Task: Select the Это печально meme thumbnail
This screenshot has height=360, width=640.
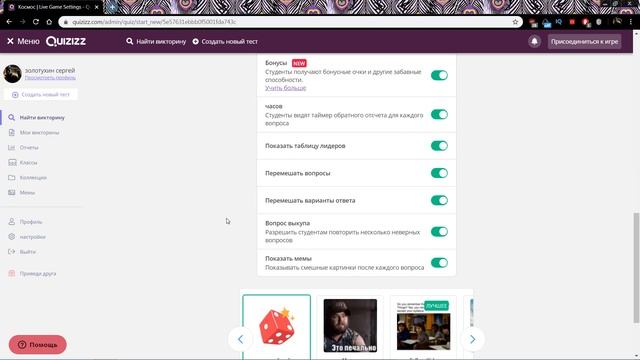Action: pyautogui.click(x=350, y=326)
